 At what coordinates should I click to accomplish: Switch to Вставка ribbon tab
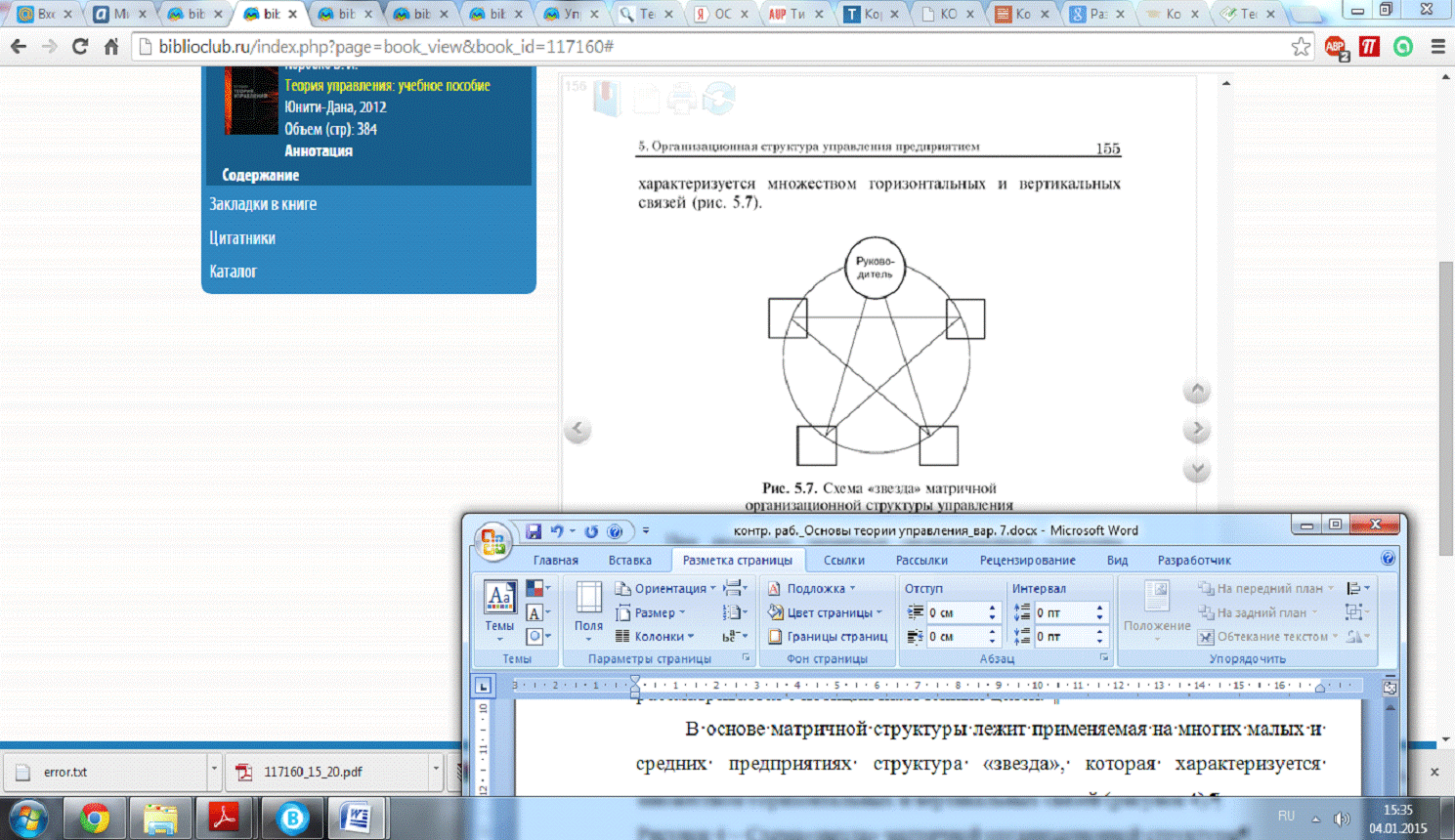tap(629, 560)
